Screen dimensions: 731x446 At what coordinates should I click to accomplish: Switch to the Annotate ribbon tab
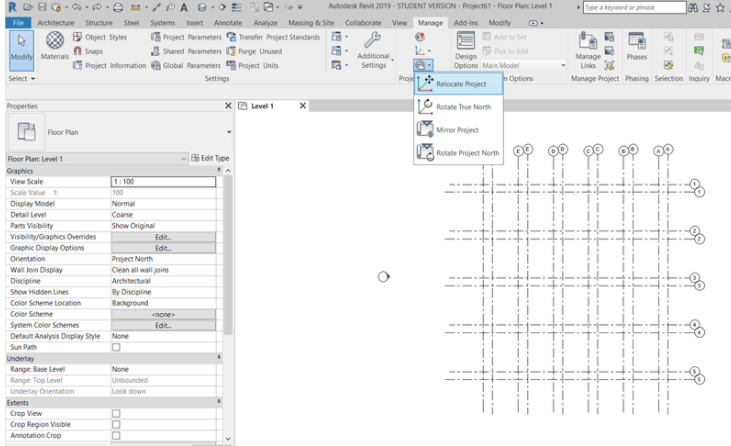click(228, 23)
